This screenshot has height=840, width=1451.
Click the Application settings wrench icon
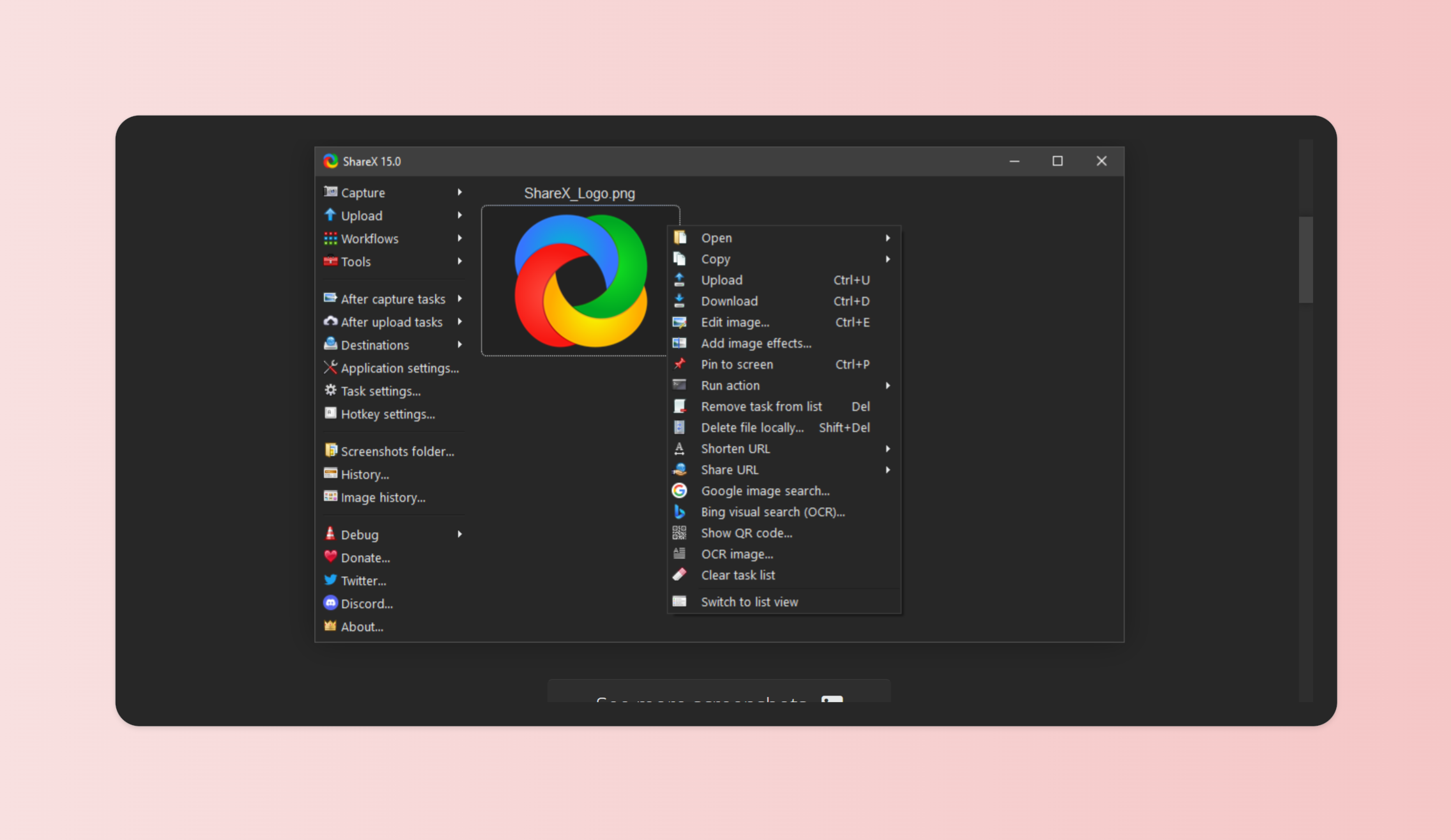330,367
